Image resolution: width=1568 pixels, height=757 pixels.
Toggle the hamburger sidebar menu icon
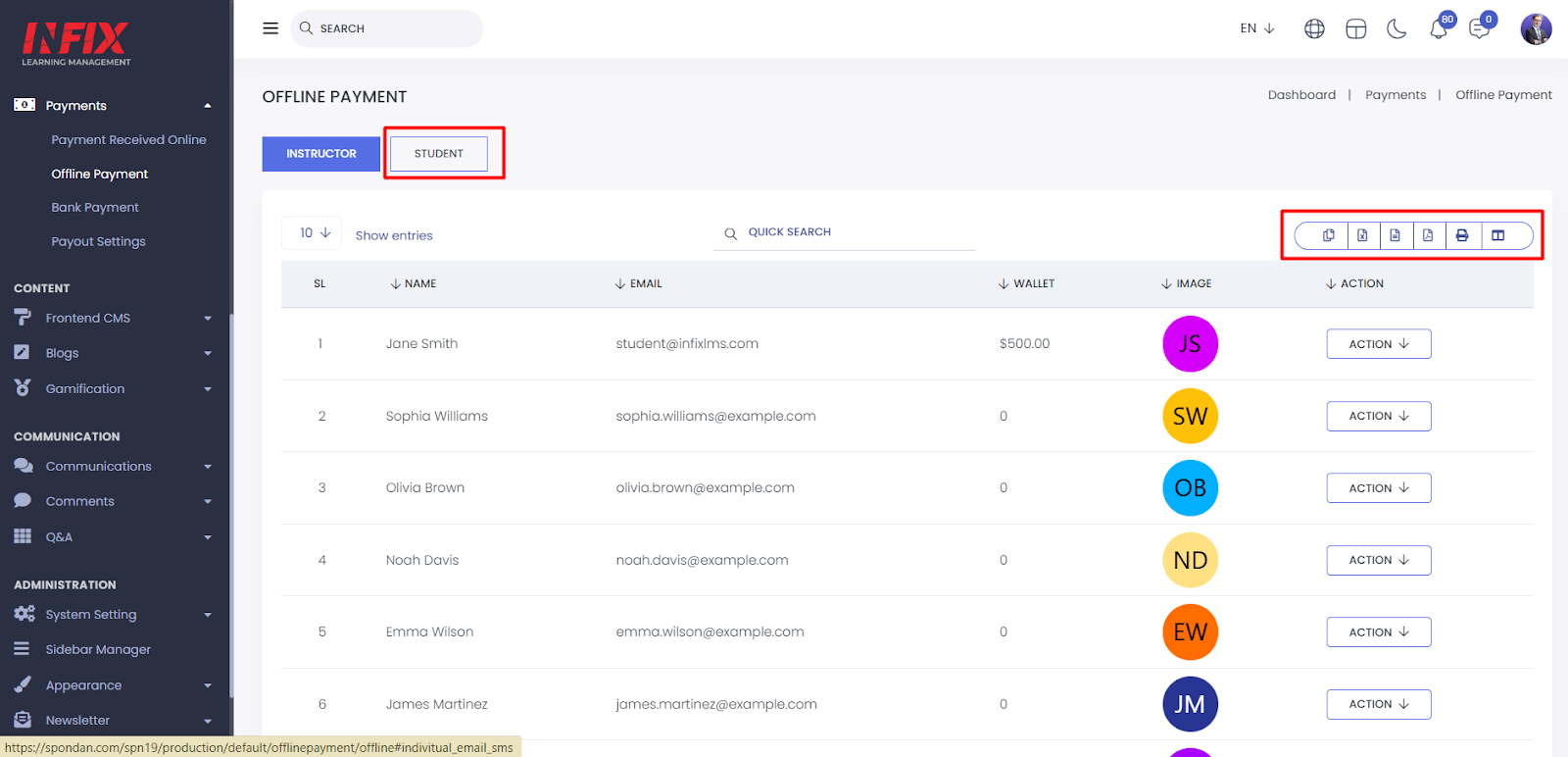click(x=270, y=28)
